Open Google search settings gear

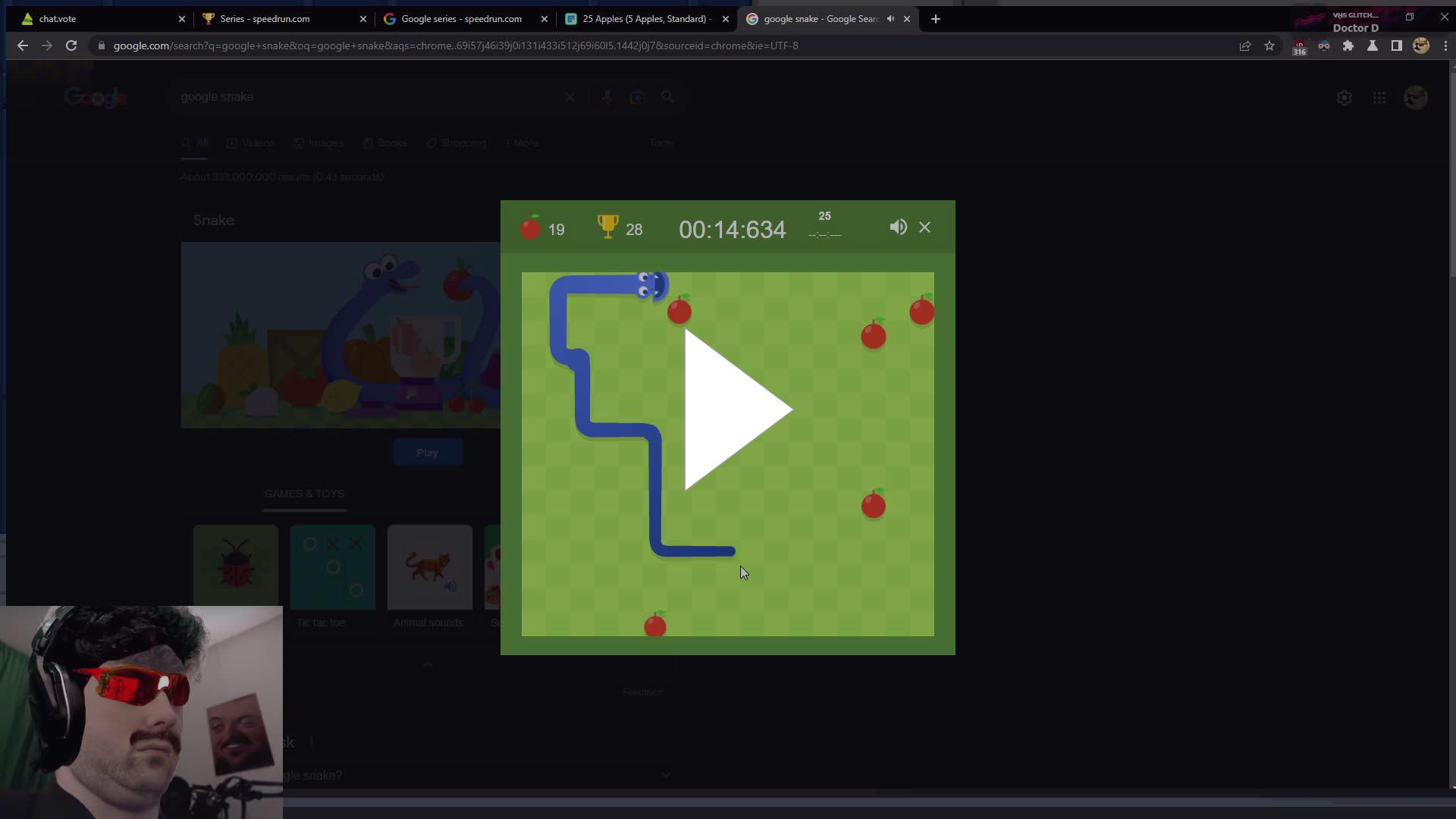pyautogui.click(x=1345, y=98)
